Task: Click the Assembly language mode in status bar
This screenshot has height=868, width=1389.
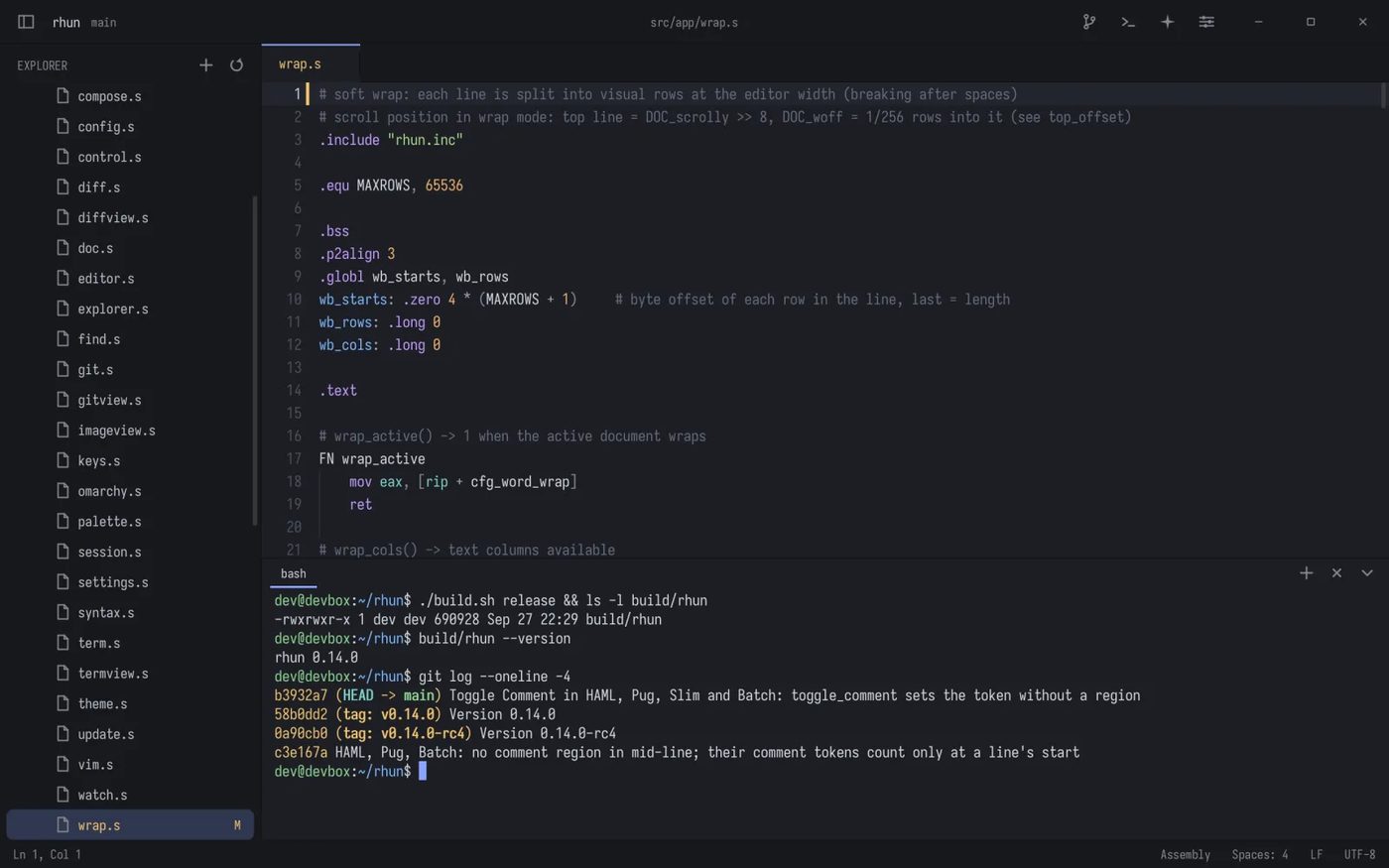Action: [1186, 854]
